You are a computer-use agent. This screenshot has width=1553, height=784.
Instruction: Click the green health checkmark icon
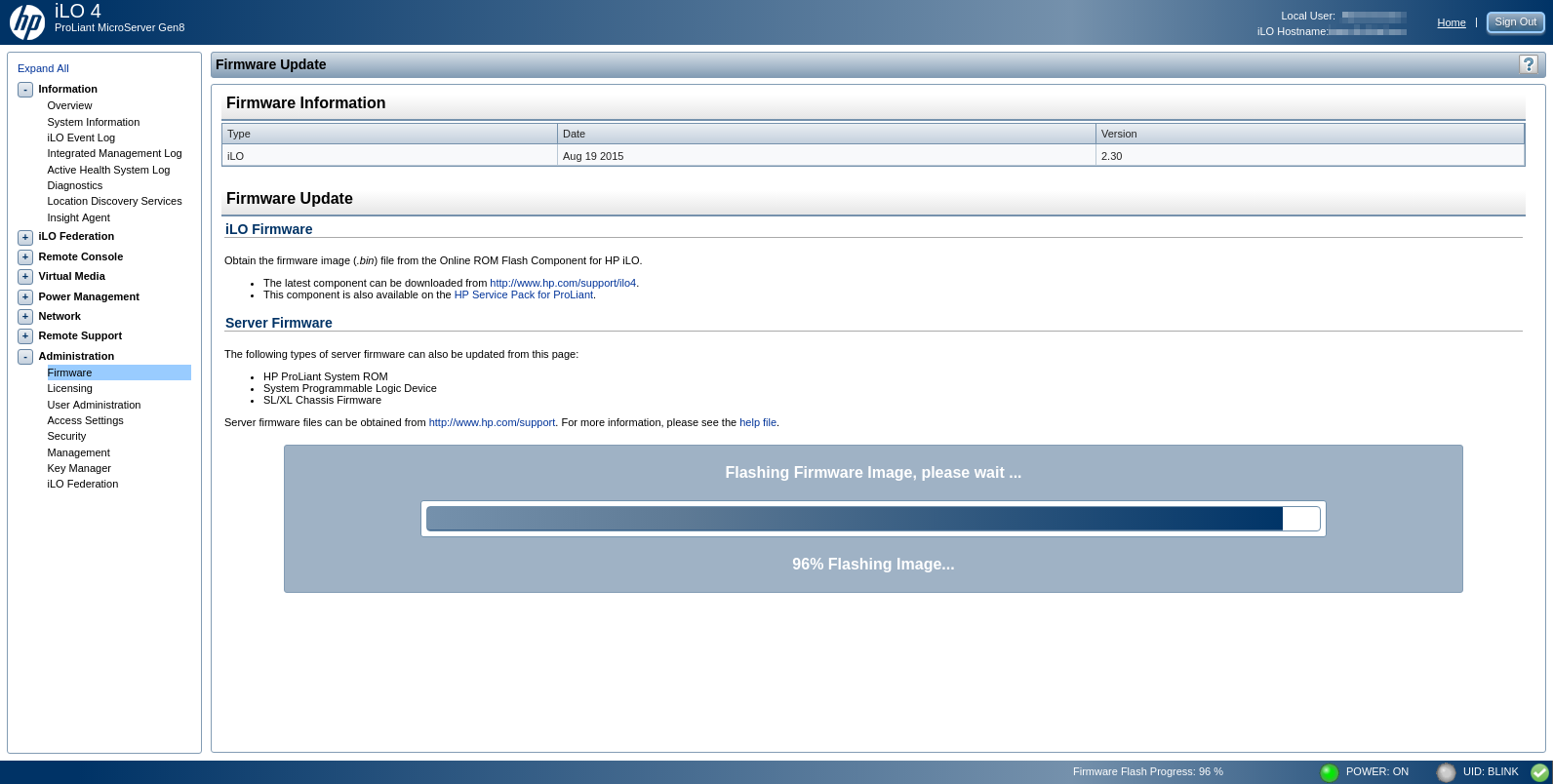click(1539, 772)
